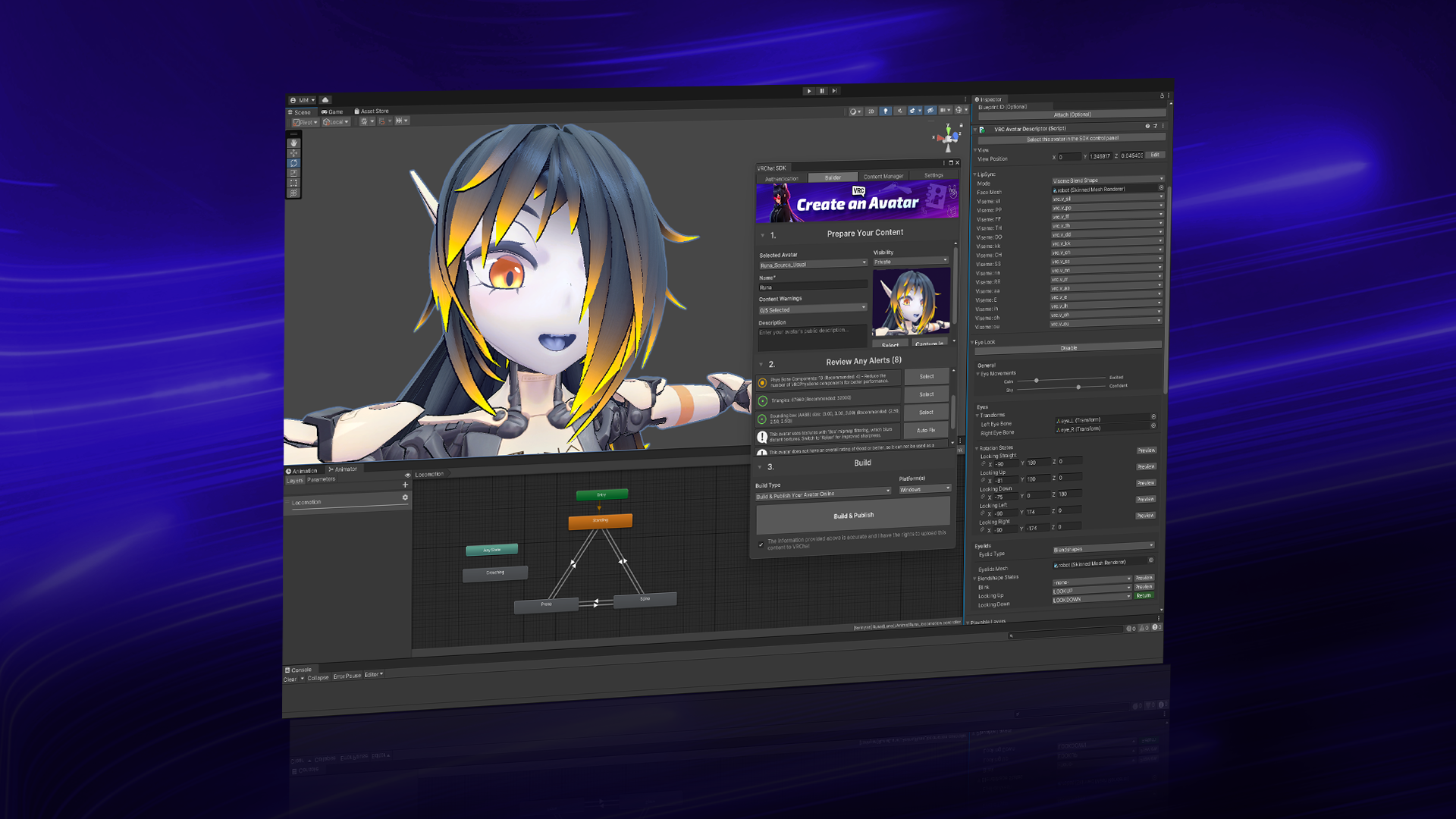Click the Build & Publish button
This screenshot has width=1456, height=819.
tap(852, 515)
